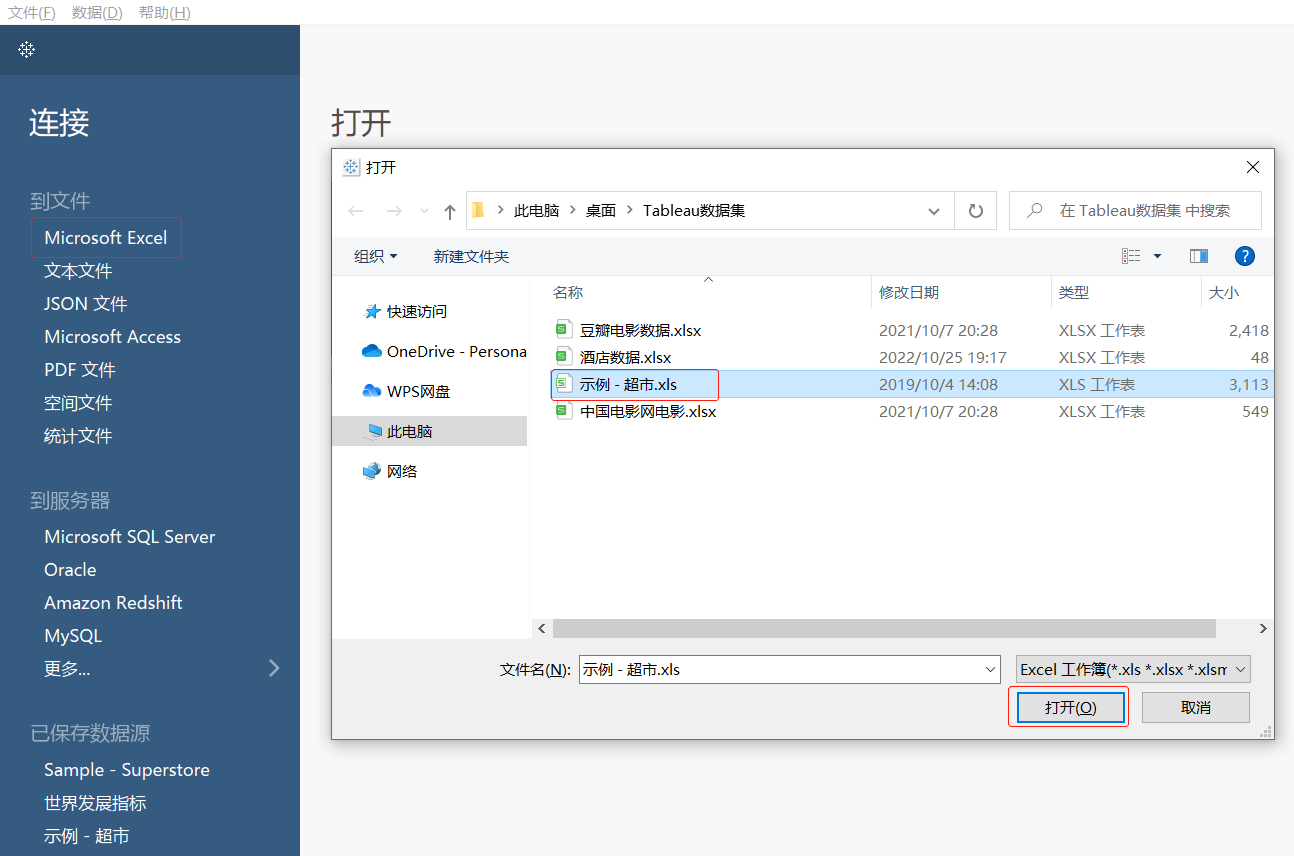Click the file icon of 酒店数据.xlsx
The image size is (1294, 856).
tap(563, 357)
